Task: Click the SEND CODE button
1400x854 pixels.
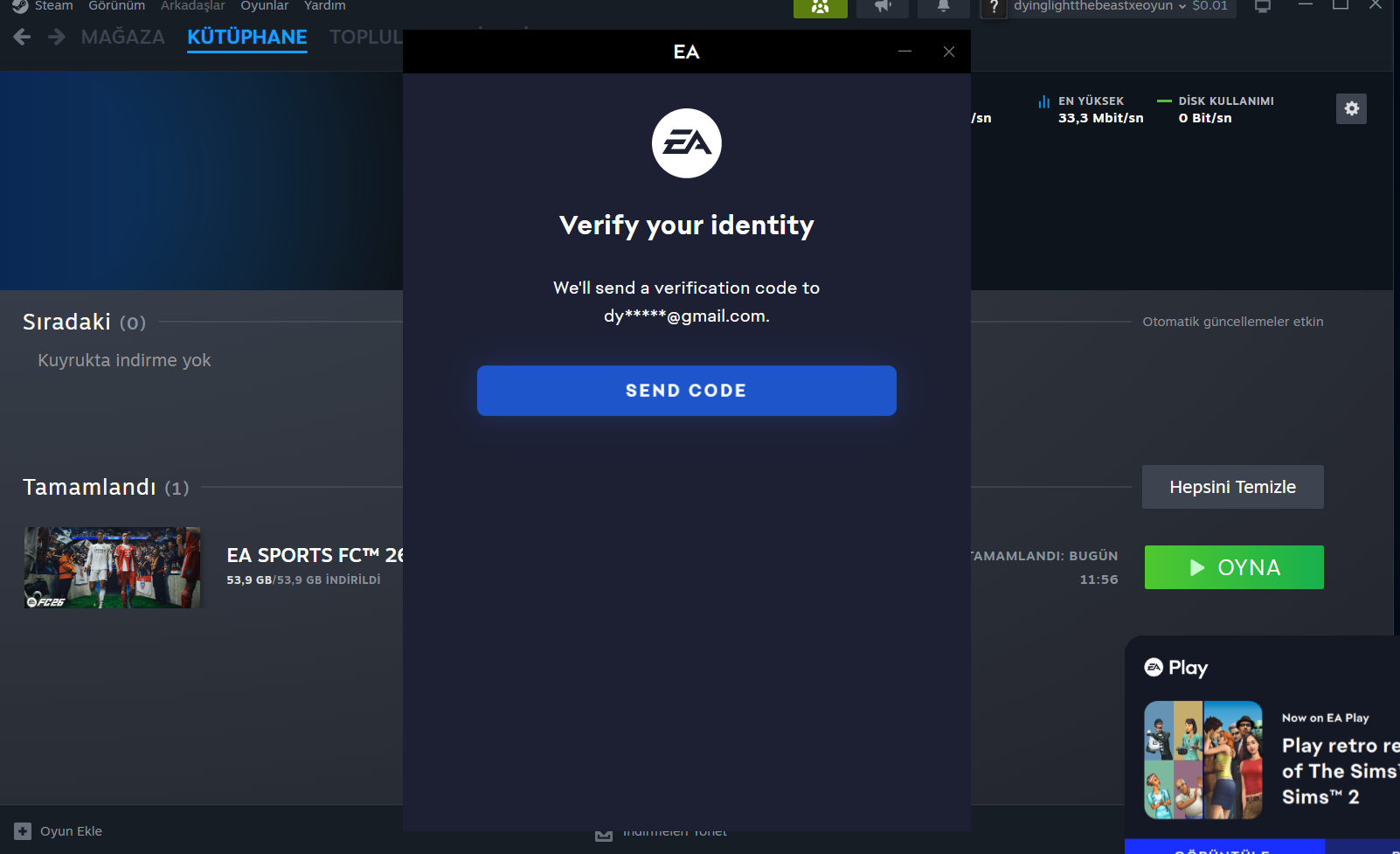Action: point(687,391)
